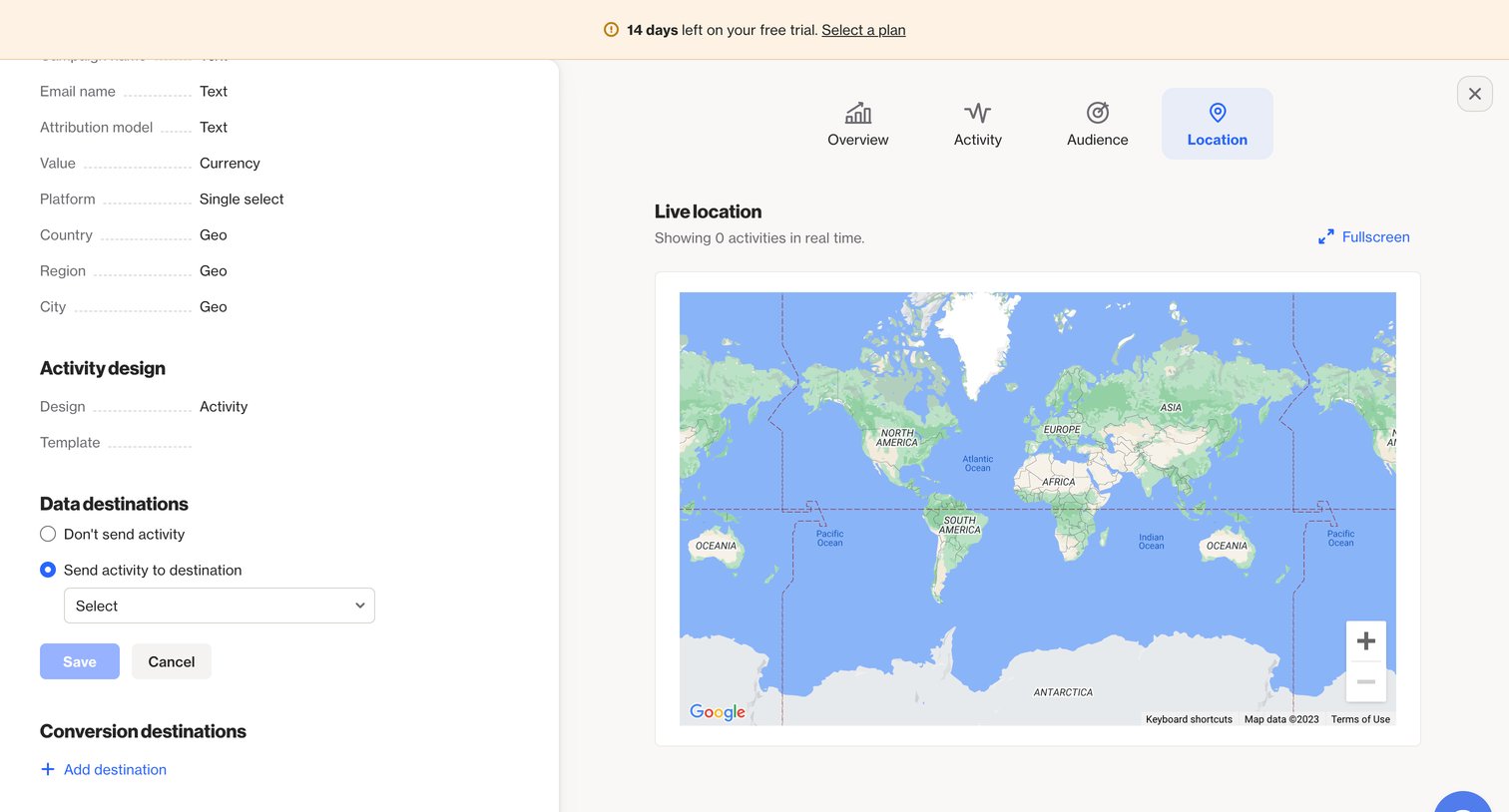Click the 'Email name' field label

pyautogui.click(x=78, y=91)
